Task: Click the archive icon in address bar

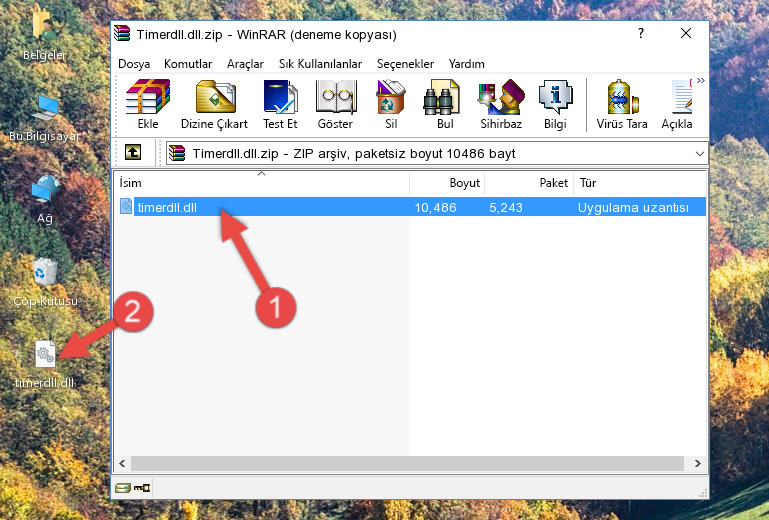Action: 177,153
